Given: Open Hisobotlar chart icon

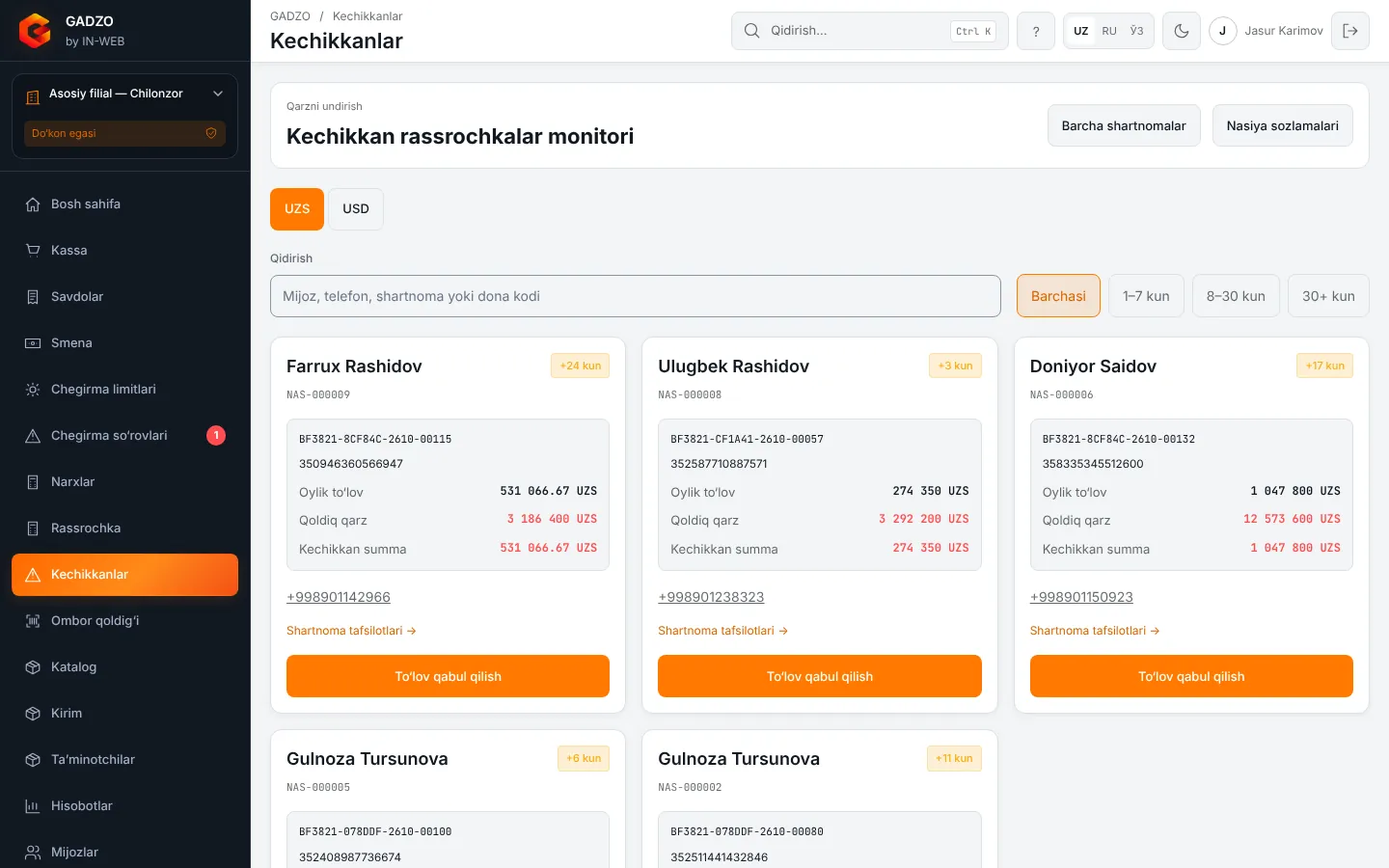Looking at the screenshot, I should 33,806.
